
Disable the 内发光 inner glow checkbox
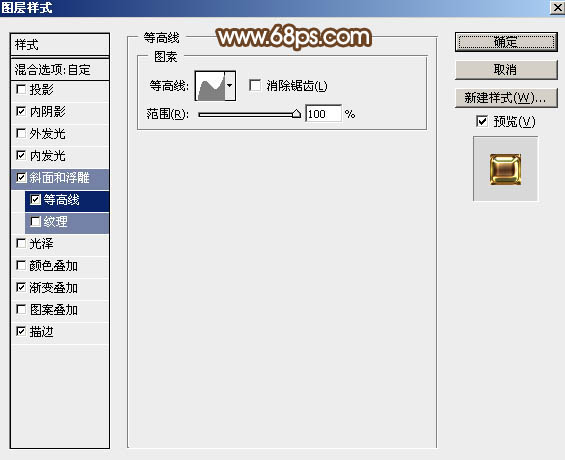click(21, 155)
